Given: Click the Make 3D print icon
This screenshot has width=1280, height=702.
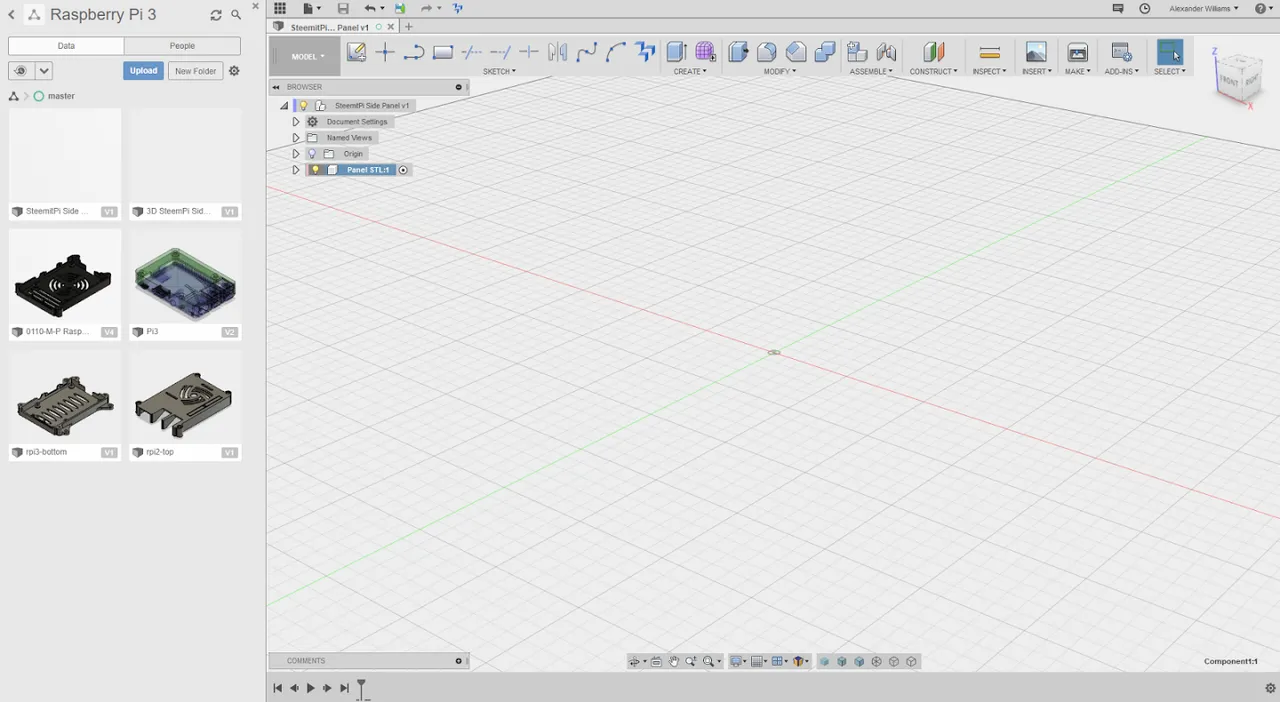Looking at the screenshot, I should 1077,52.
